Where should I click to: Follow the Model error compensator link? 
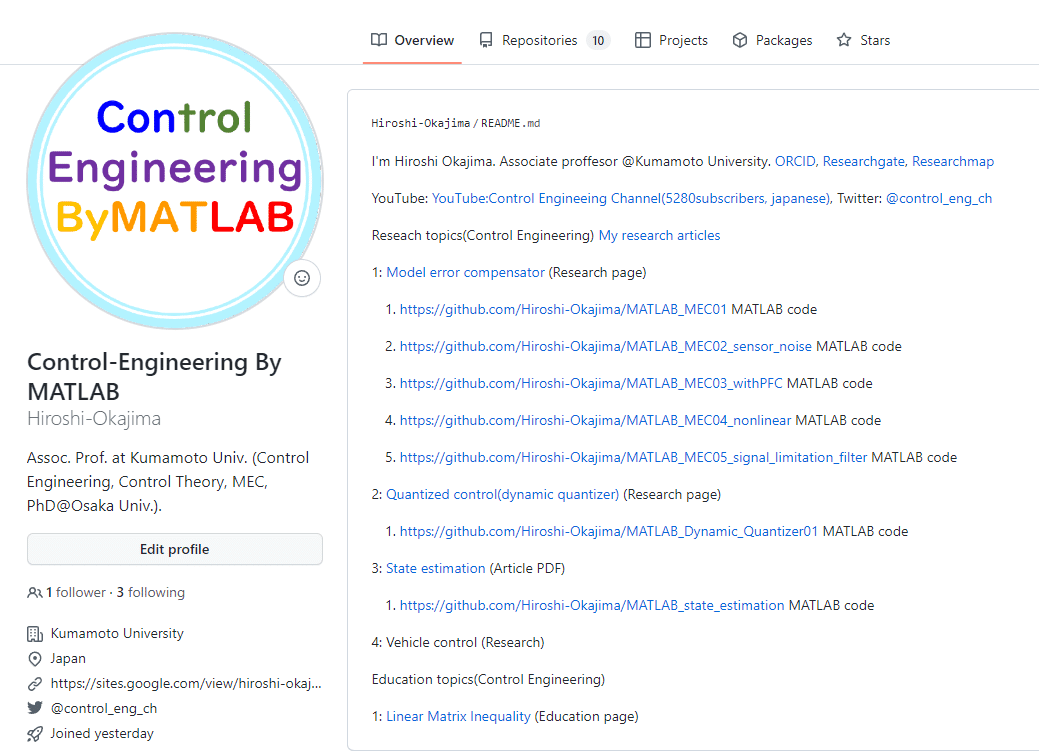(x=465, y=272)
